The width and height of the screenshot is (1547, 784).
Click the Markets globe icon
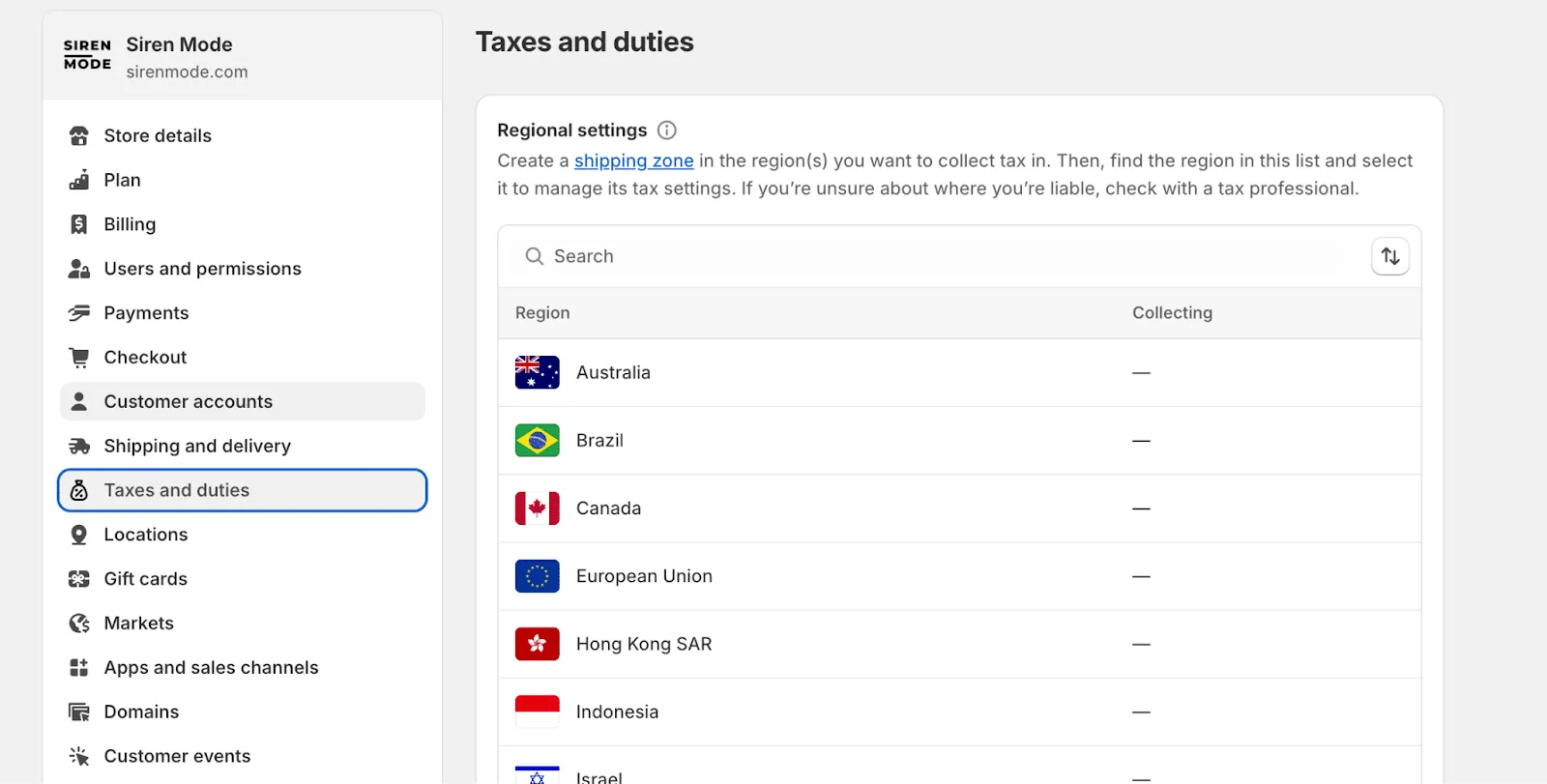[79, 624]
